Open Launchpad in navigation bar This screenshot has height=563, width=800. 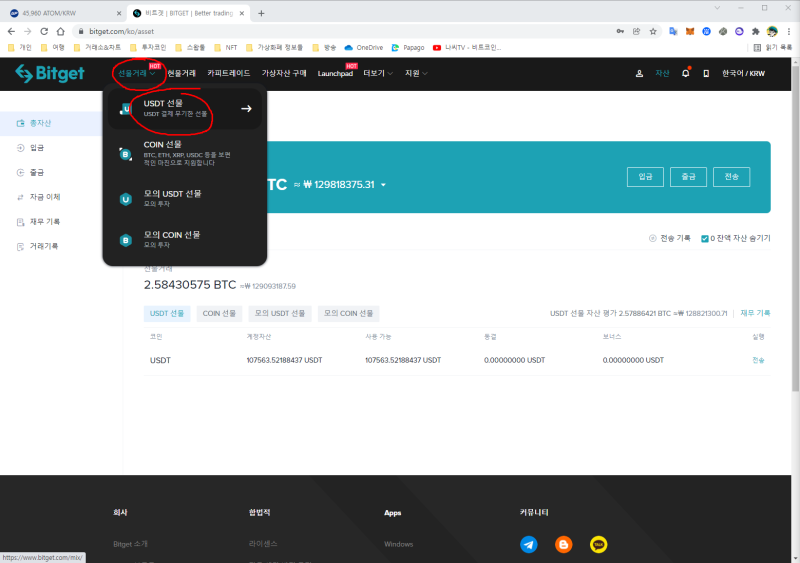(x=335, y=74)
